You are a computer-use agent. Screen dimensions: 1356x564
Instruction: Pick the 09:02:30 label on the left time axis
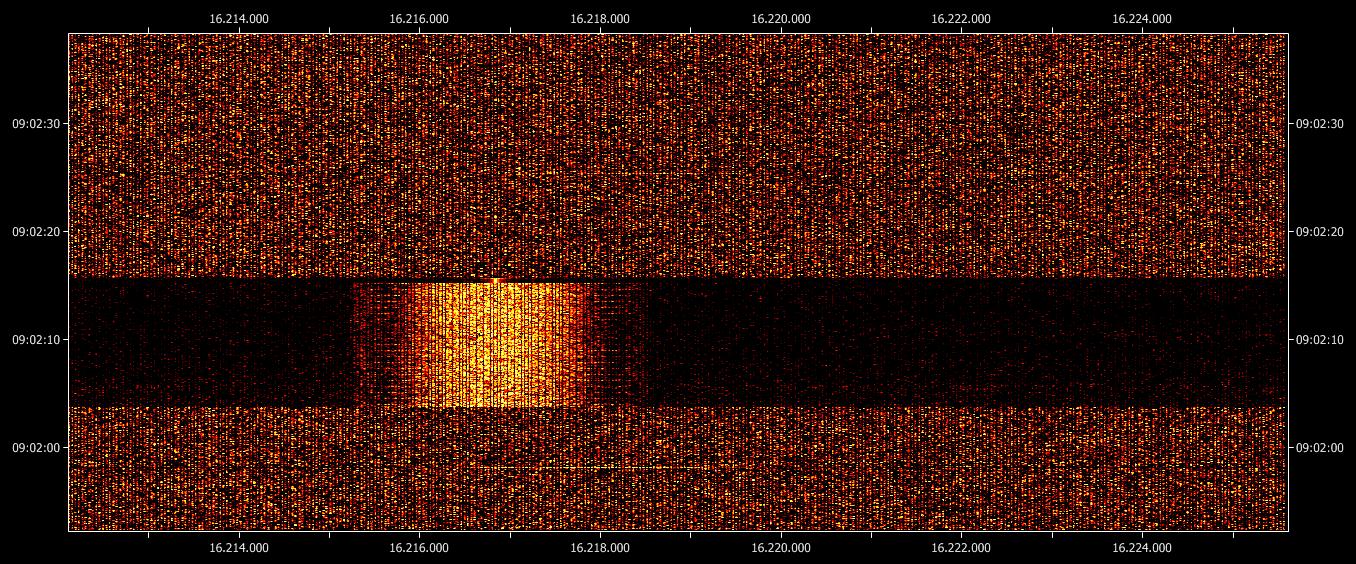coord(35,123)
